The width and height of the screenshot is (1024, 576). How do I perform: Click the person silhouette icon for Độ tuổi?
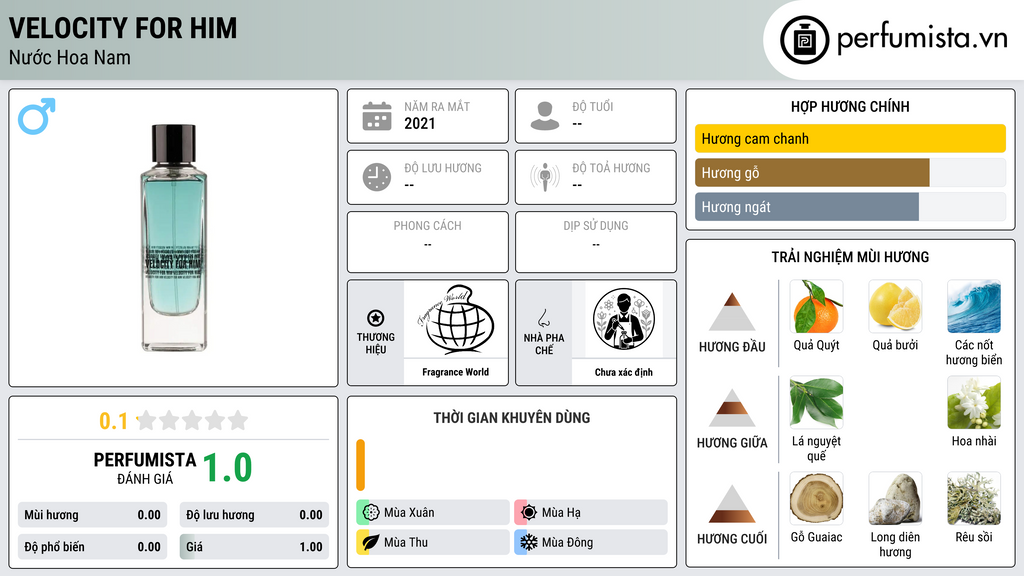pyautogui.click(x=545, y=116)
